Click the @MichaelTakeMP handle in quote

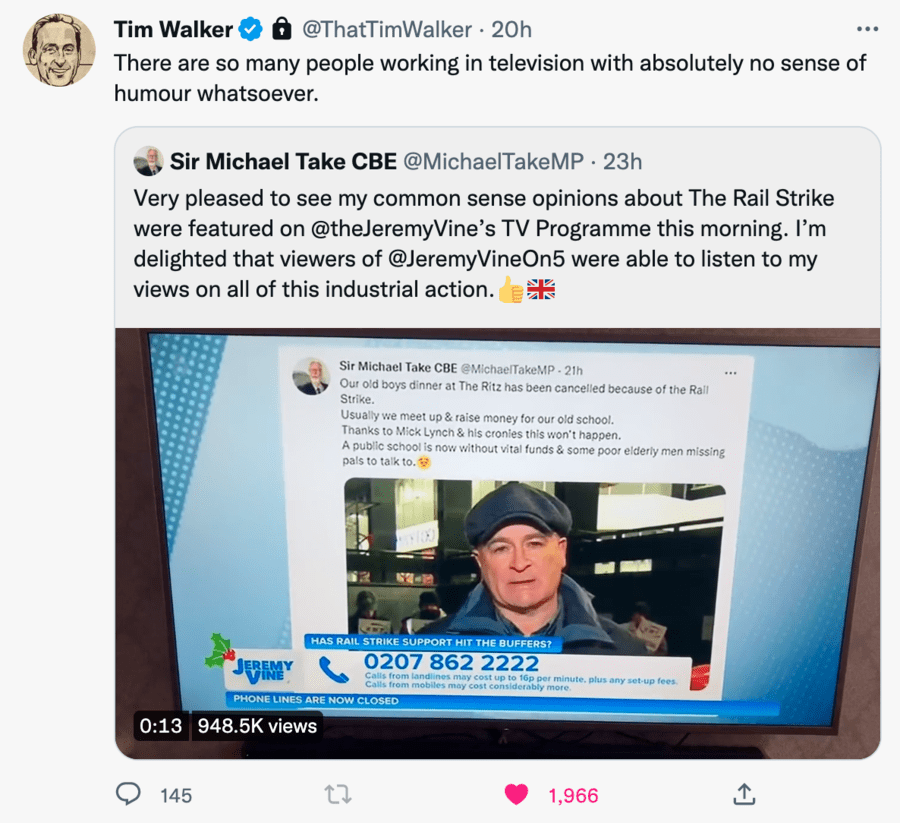(493, 162)
